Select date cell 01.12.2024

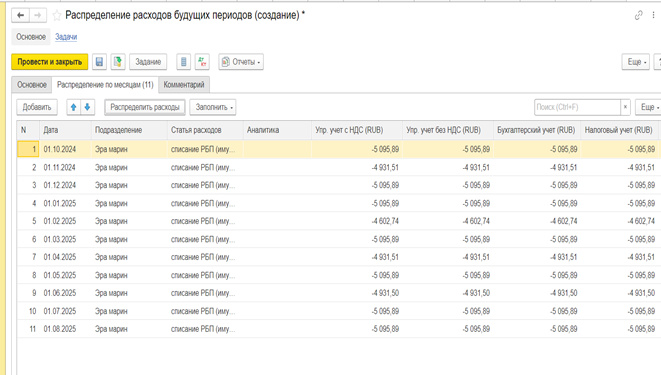click(65, 185)
